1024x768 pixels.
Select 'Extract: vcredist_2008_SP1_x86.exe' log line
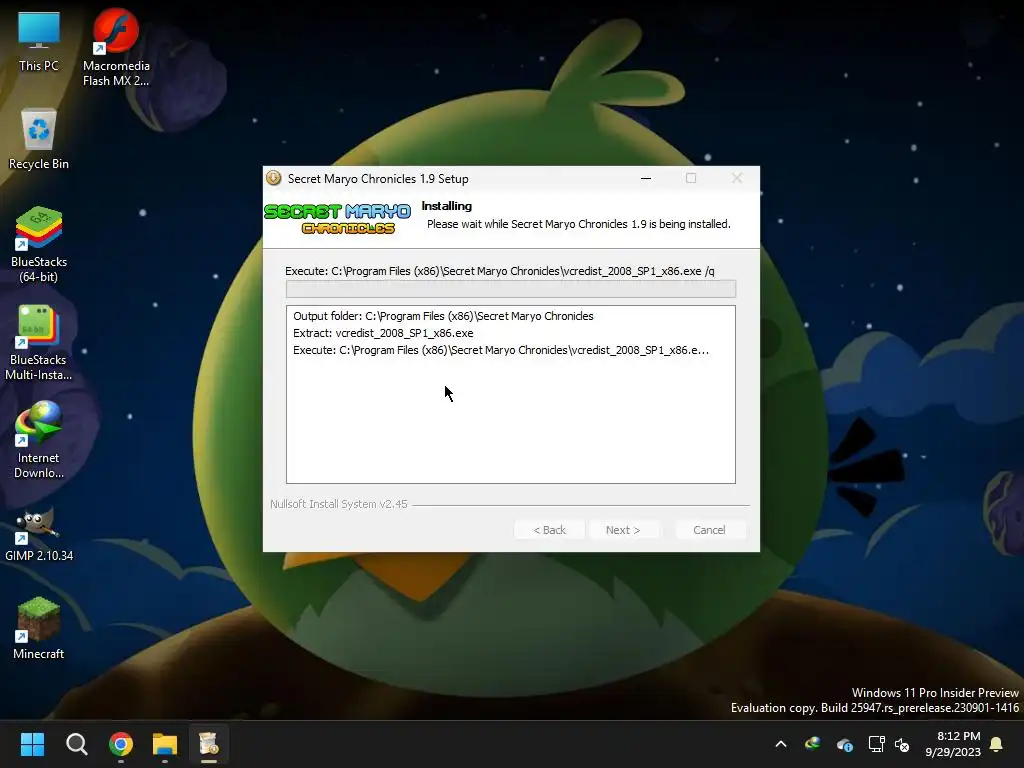click(x=383, y=333)
